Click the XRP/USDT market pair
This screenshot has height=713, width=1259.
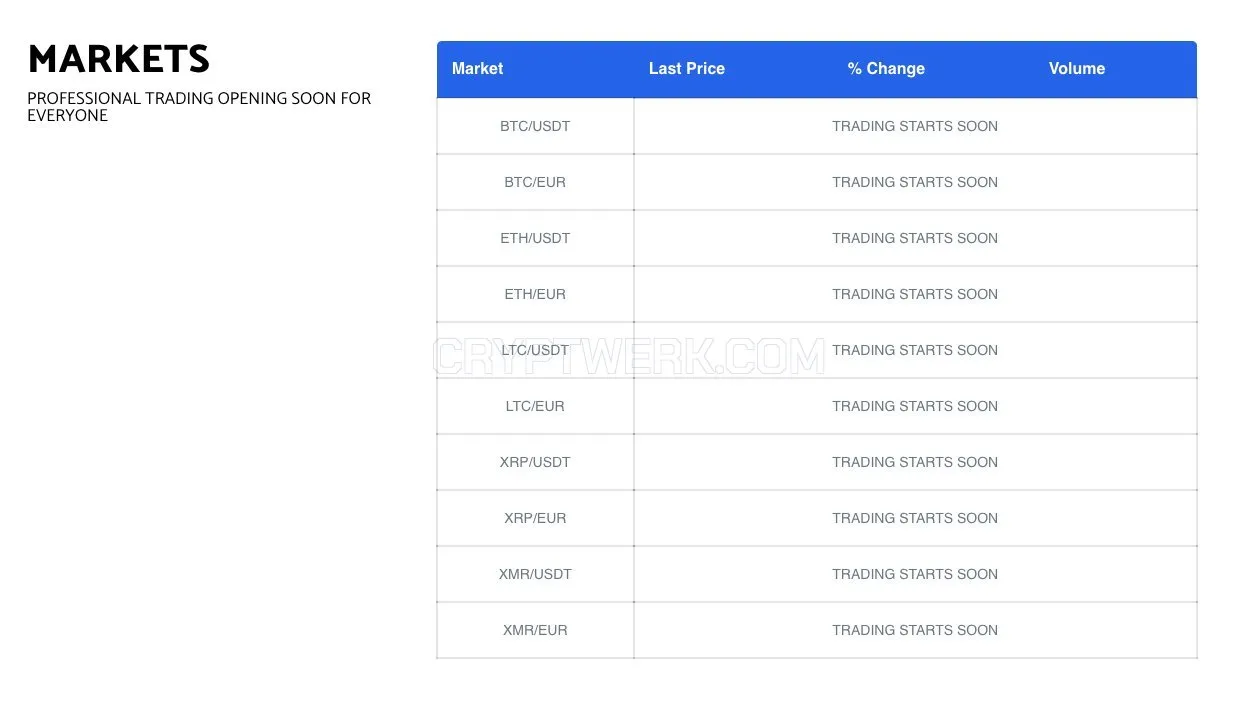click(x=535, y=462)
